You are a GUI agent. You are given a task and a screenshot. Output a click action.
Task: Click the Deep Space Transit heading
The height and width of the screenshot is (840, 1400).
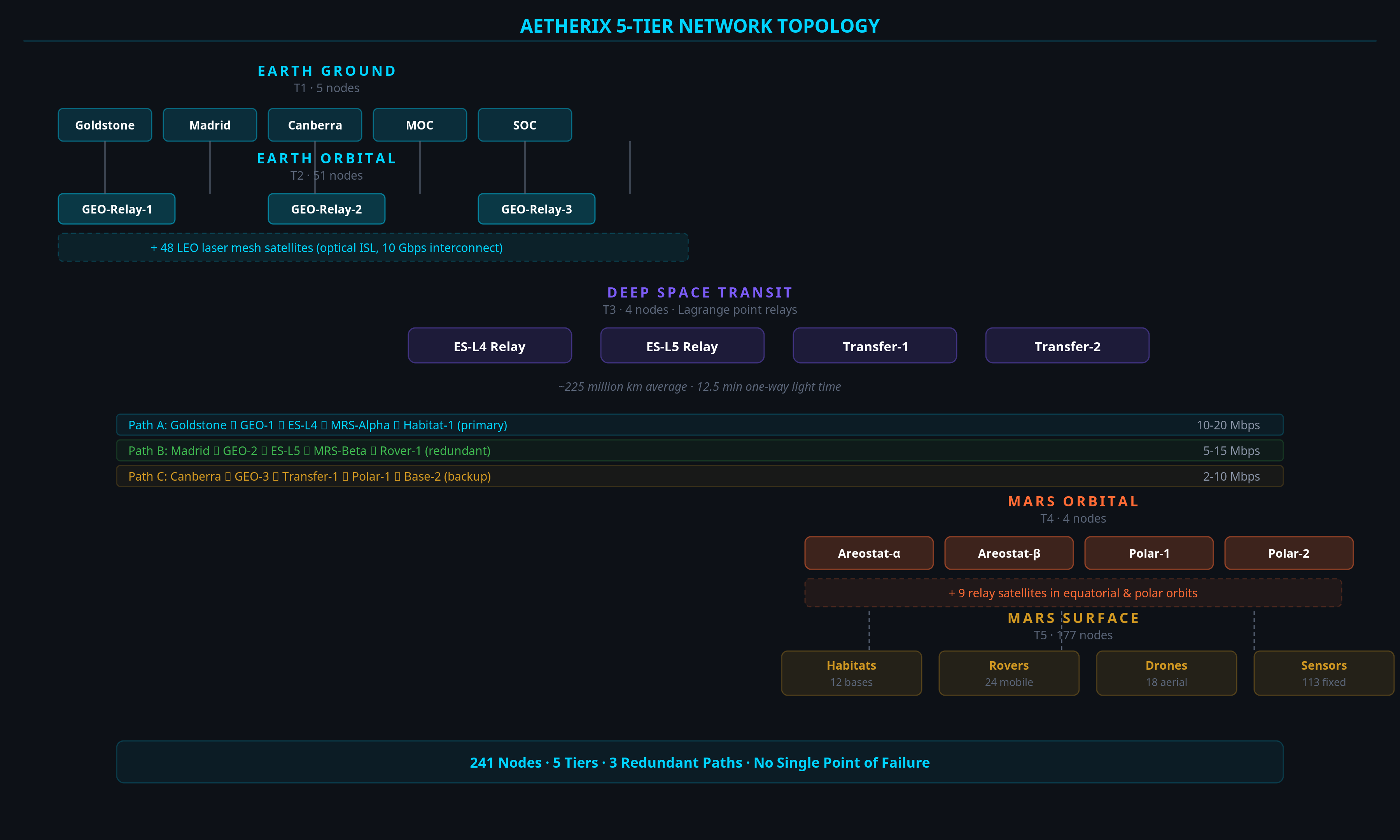click(700, 293)
